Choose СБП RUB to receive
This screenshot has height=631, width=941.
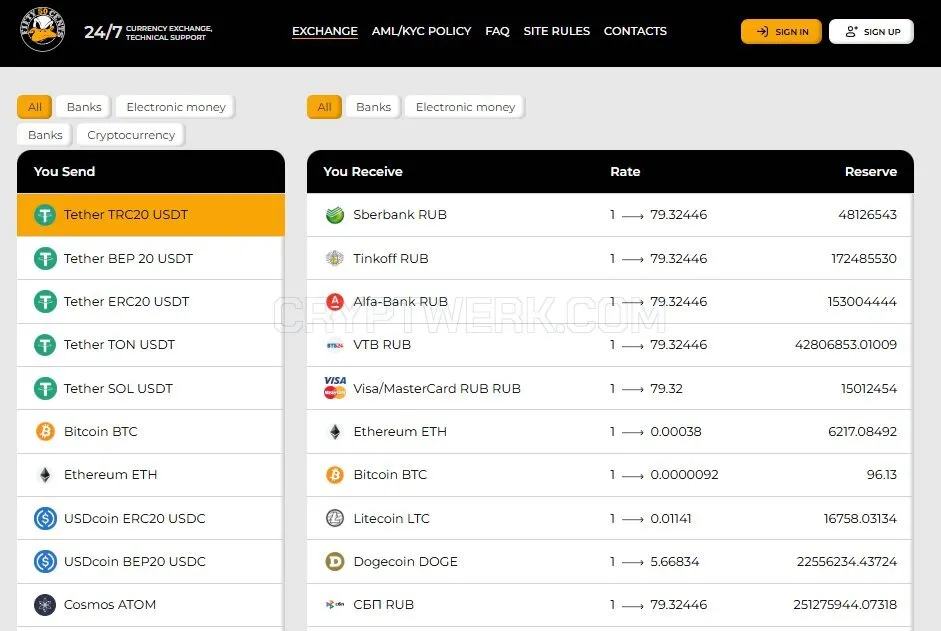pyautogui.click(x=610, y=605)
